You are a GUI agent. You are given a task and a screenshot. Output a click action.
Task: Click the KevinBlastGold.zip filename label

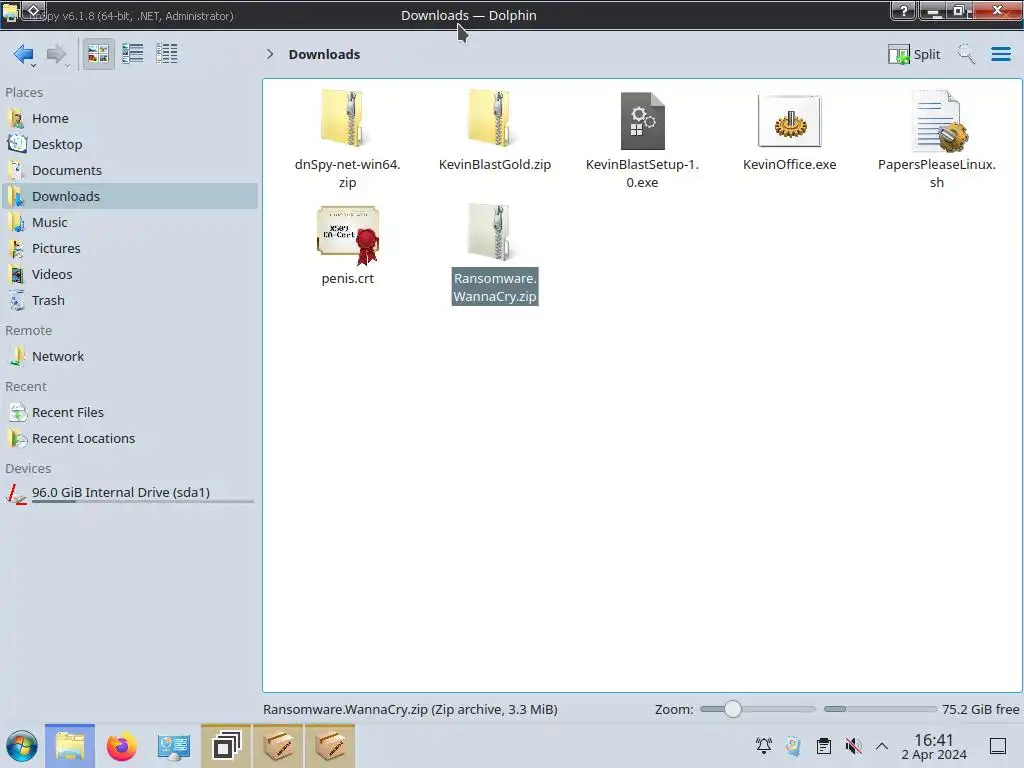[x=494, y=165]
